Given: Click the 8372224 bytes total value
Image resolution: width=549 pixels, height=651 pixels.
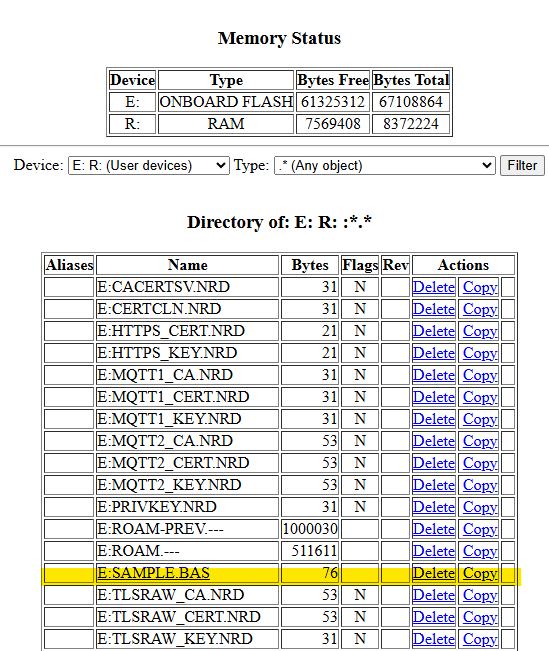Looking at the screenshot, I should (411, 124).
